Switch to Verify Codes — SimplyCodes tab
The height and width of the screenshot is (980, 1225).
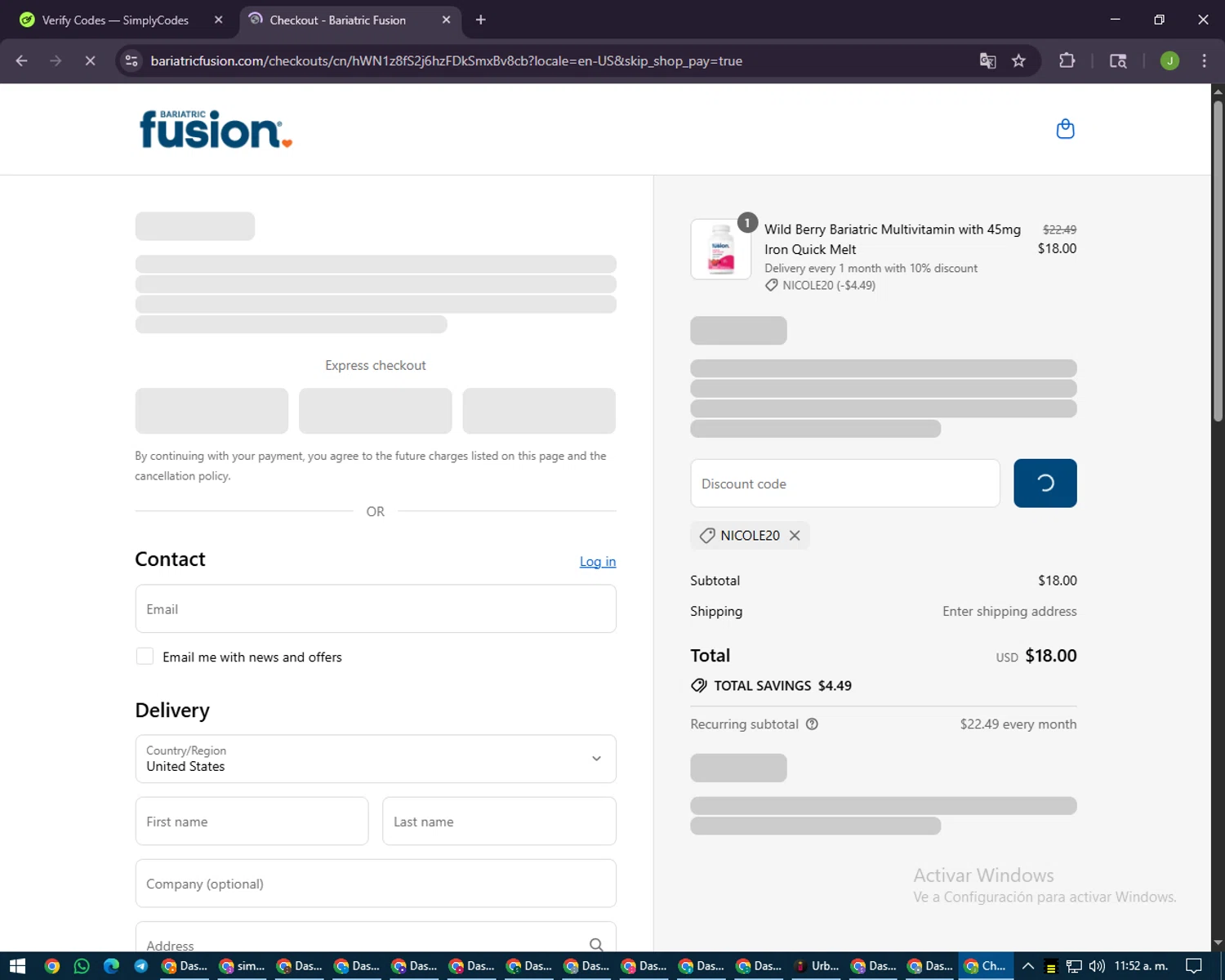click(x=115, y=20)
